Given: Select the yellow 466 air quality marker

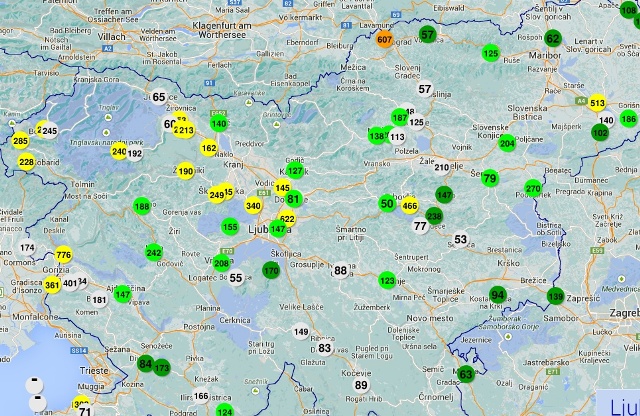Looking at the screenshot, I should [x=410, y=206].
